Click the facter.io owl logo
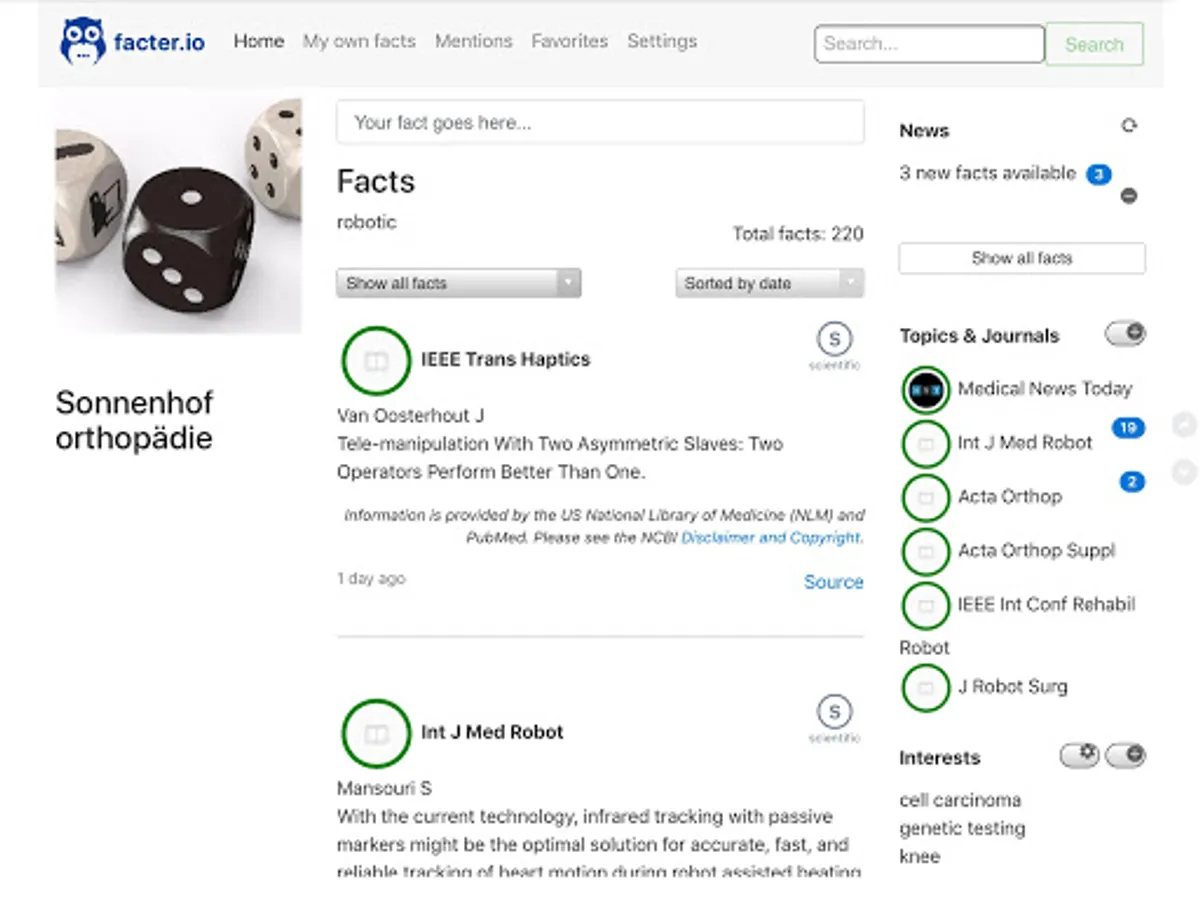This screenshot has width=1200, height=900. click(83, 42)
